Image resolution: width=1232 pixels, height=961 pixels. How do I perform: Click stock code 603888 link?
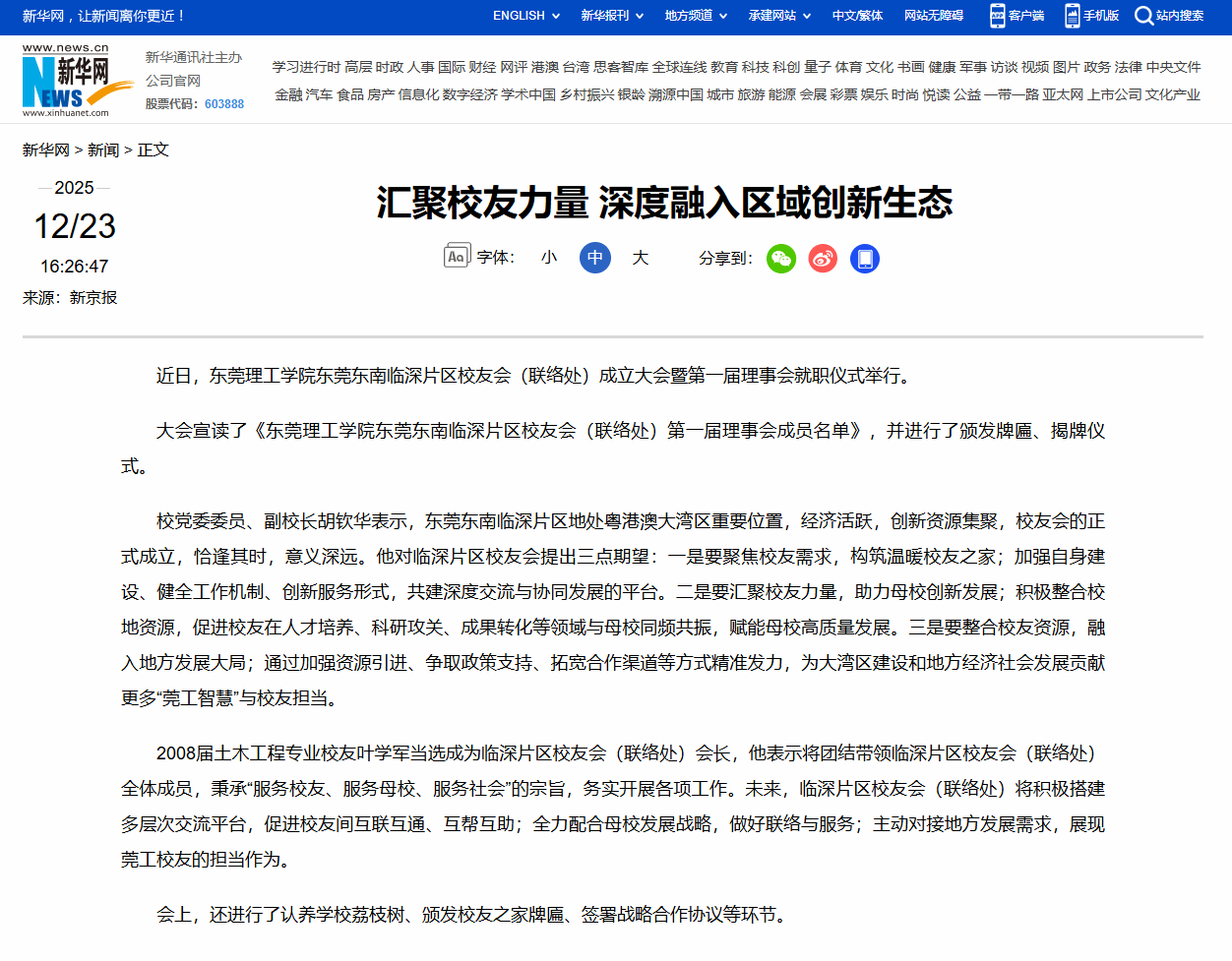224,104
